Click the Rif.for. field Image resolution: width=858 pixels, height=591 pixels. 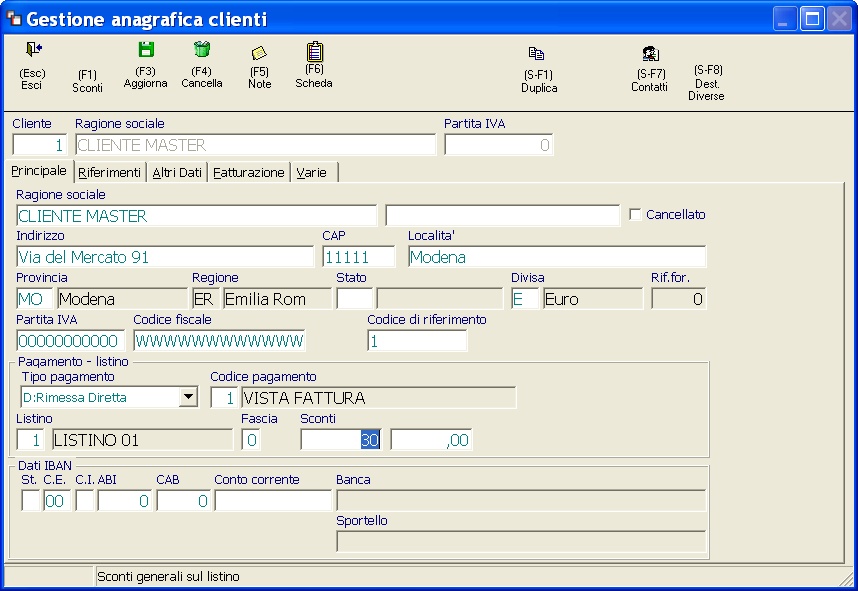coord(679,299)
